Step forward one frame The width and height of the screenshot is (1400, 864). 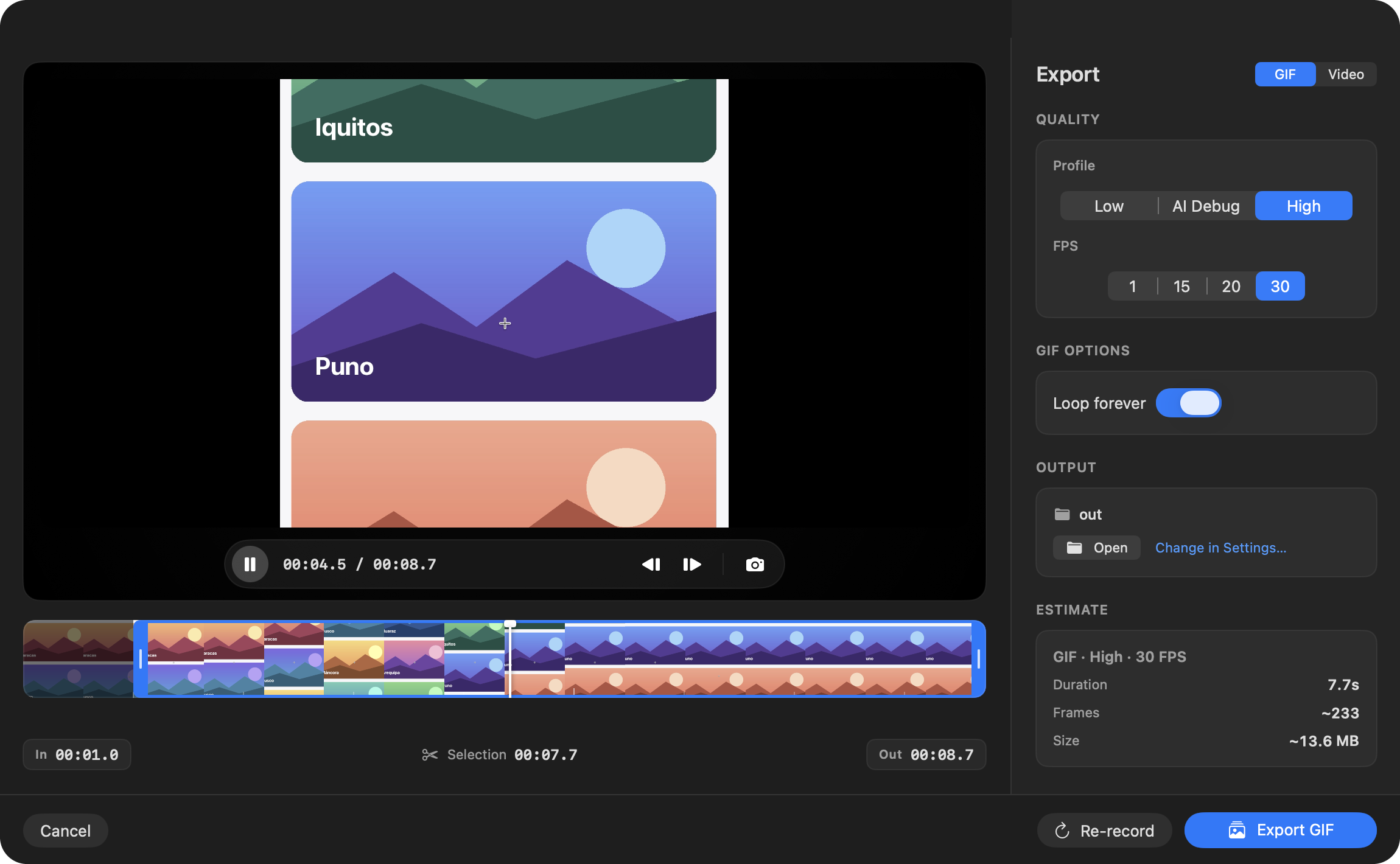(x=692, y=565)
